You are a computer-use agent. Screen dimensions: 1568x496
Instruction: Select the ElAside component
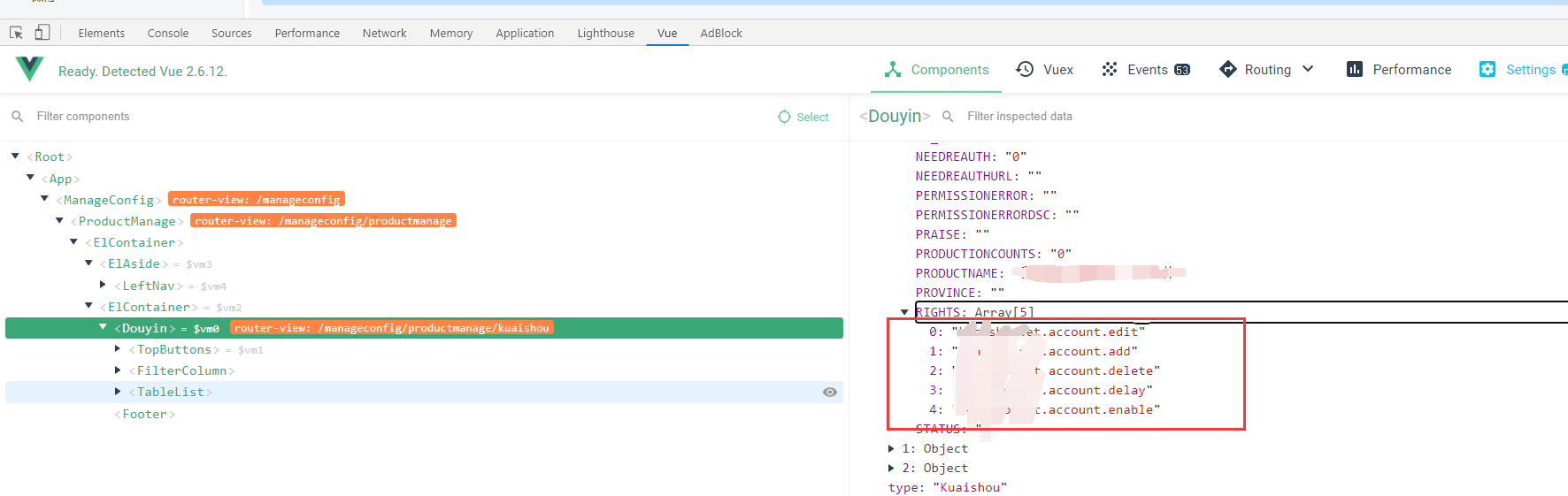135,263
